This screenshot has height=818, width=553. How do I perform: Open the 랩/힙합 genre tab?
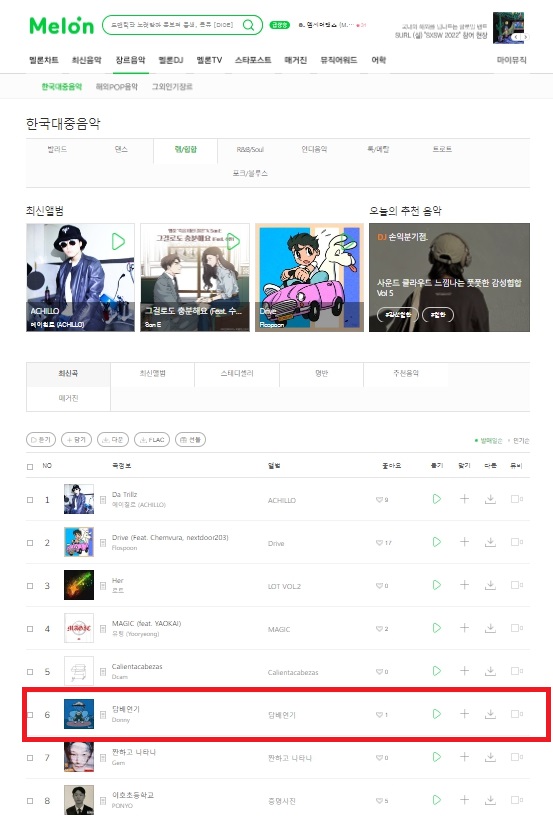(x=186, y=149)
